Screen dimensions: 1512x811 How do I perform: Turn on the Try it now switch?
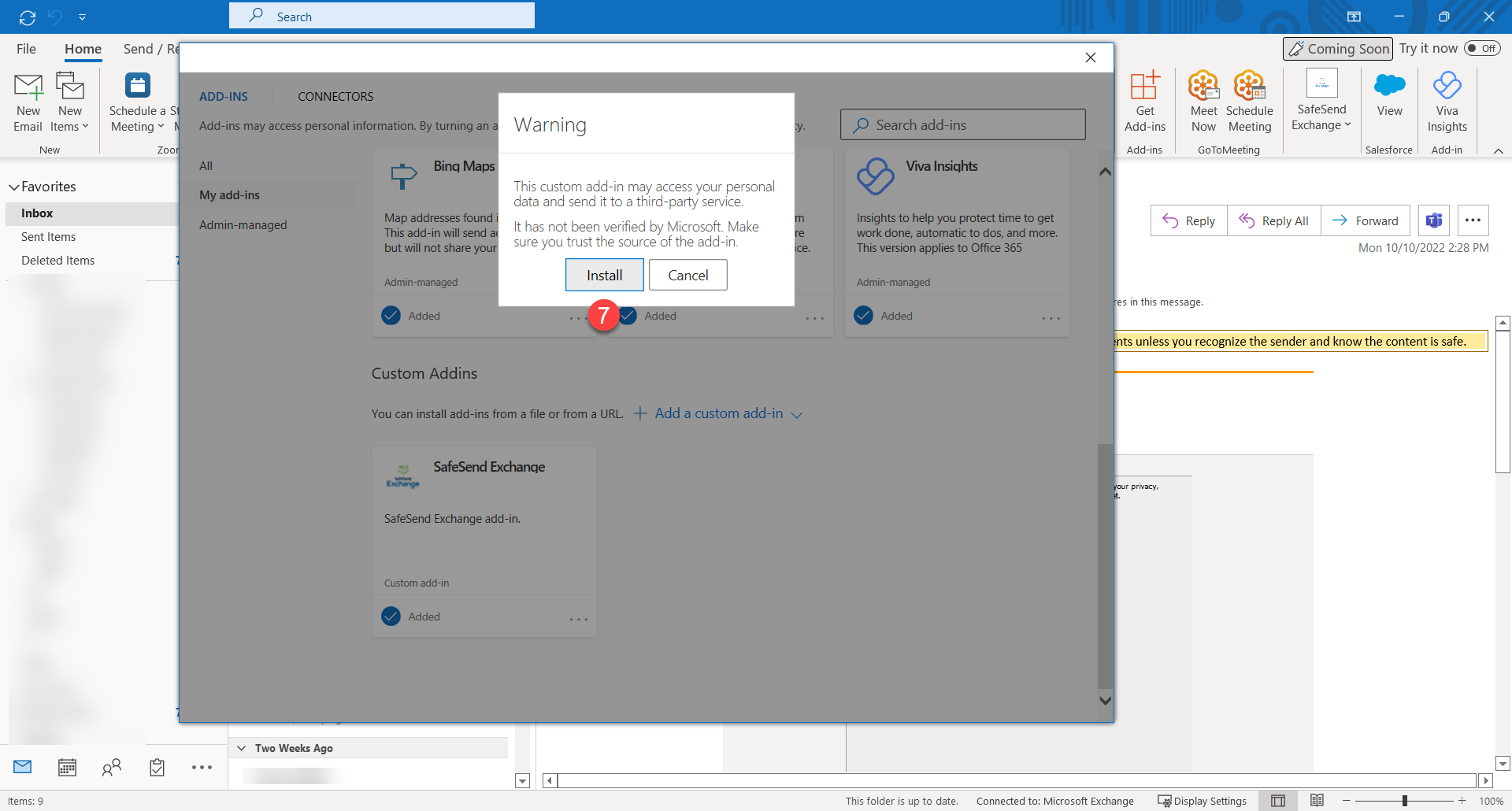[1484, 47]
